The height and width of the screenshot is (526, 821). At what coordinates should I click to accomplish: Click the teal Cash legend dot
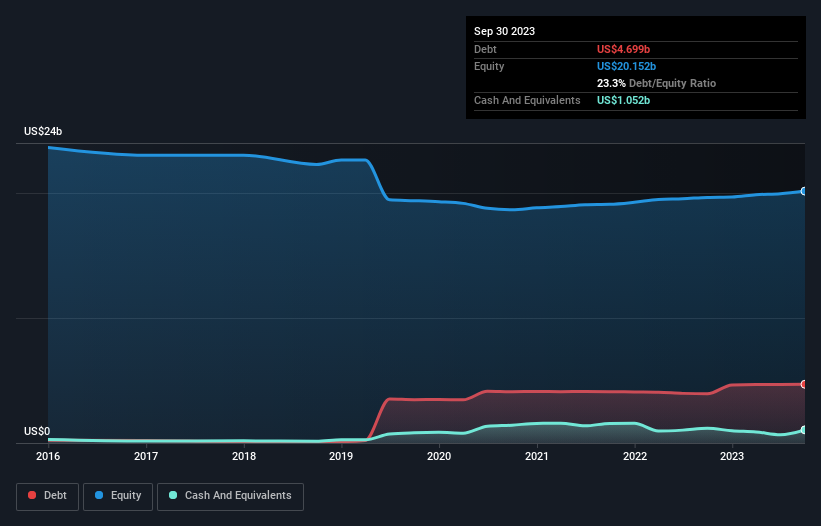tap(173, 495)
